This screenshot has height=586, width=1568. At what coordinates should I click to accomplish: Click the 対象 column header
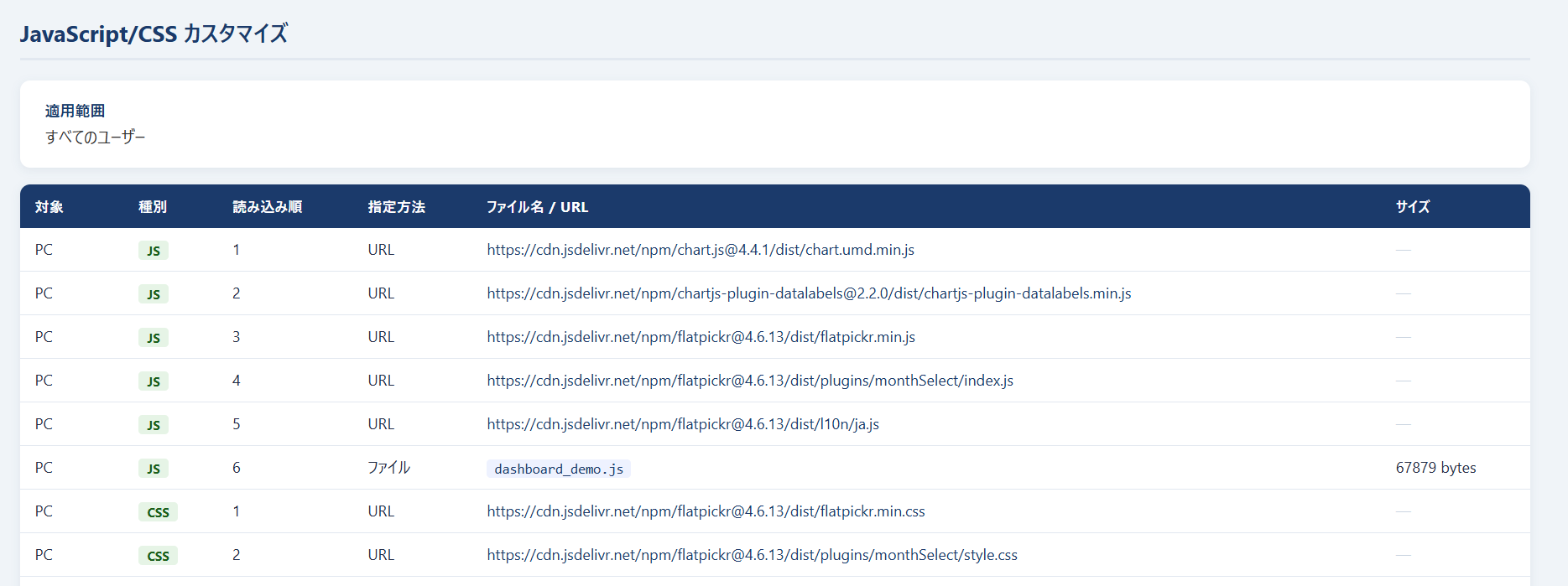point(49,207)
